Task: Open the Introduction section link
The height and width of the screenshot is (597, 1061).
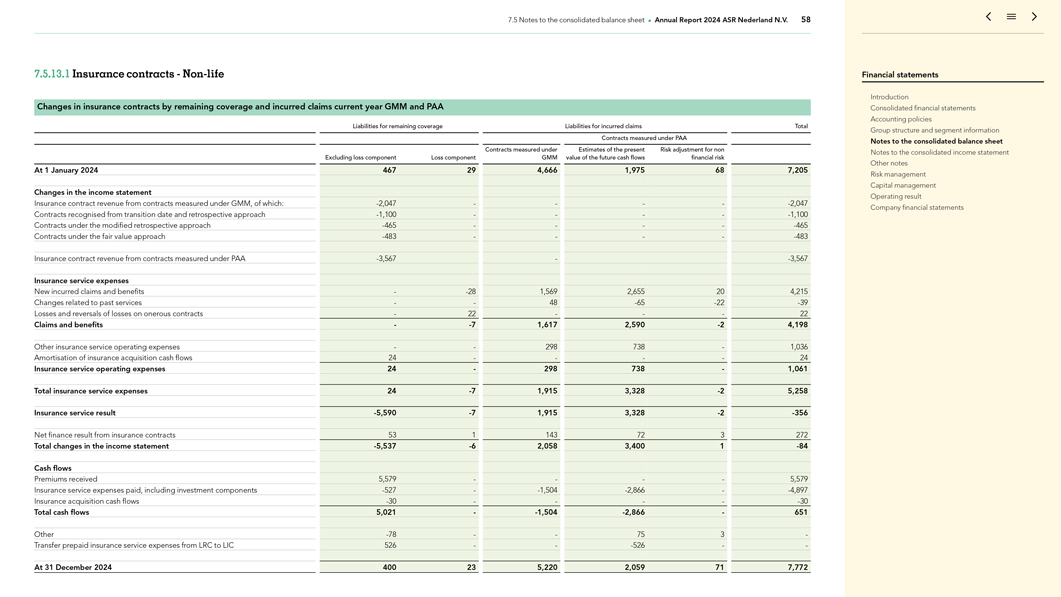Action: click(889, 97)
